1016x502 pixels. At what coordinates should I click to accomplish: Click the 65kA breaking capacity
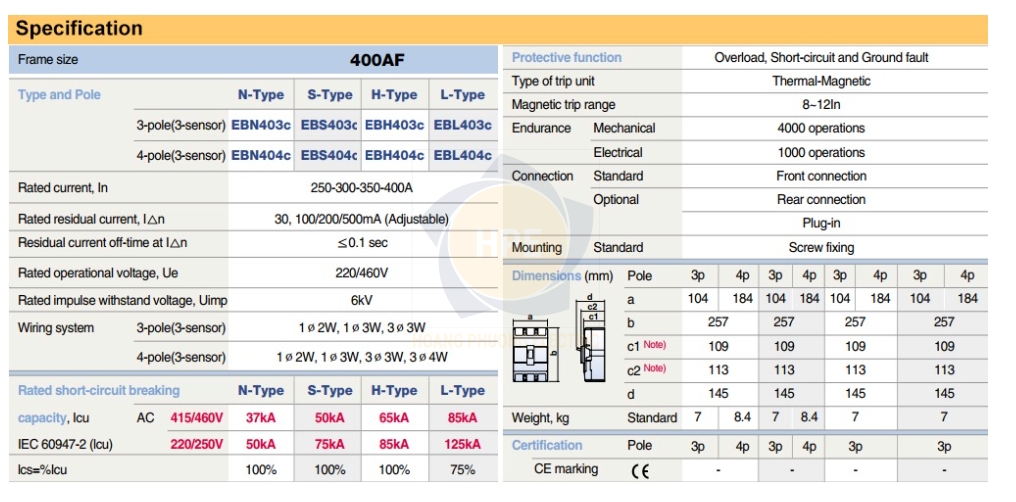[394, 418]
